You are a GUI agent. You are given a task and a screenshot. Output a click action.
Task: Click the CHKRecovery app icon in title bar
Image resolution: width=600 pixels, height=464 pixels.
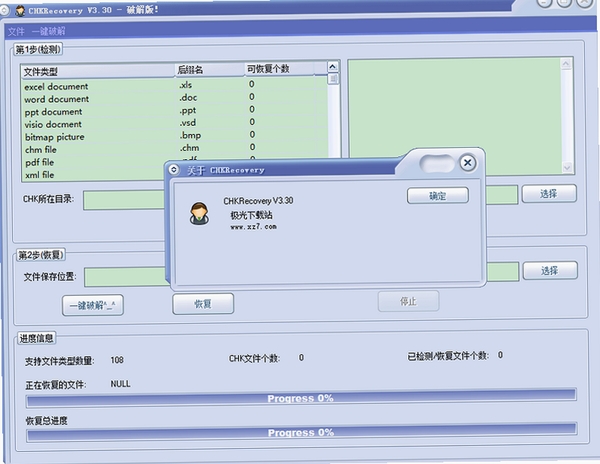(x=20, y=11)
